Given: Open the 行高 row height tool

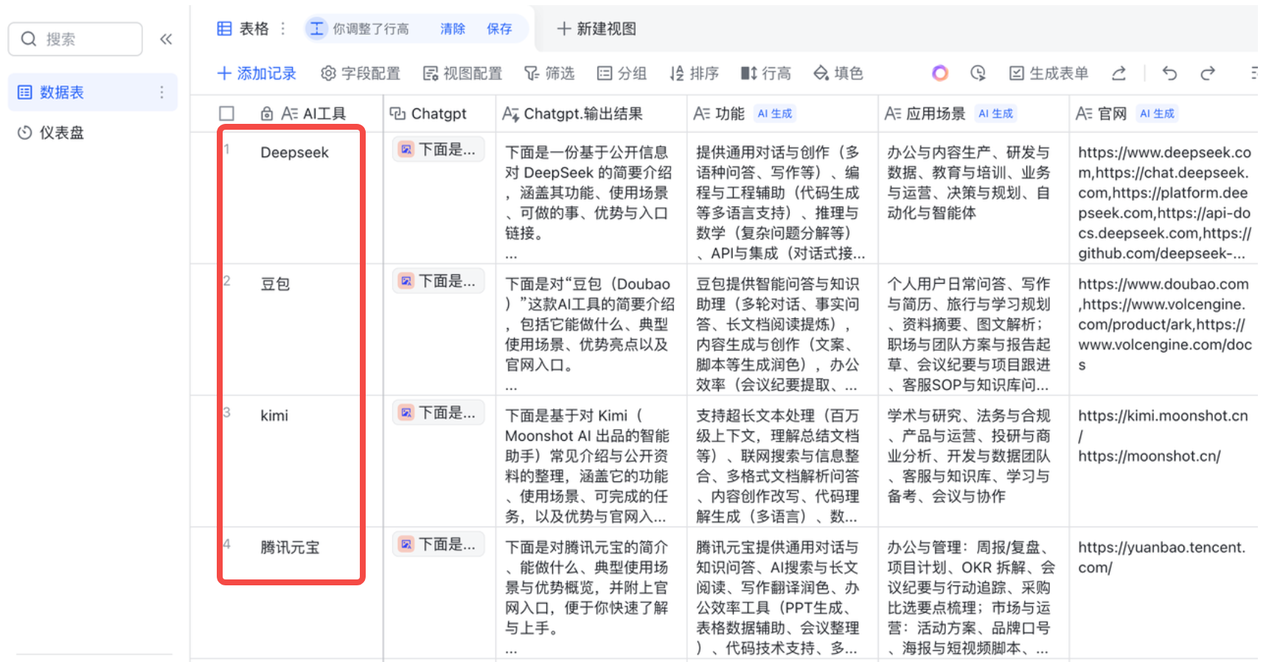Looking at the screenshot, I should (x=766, y=73).
